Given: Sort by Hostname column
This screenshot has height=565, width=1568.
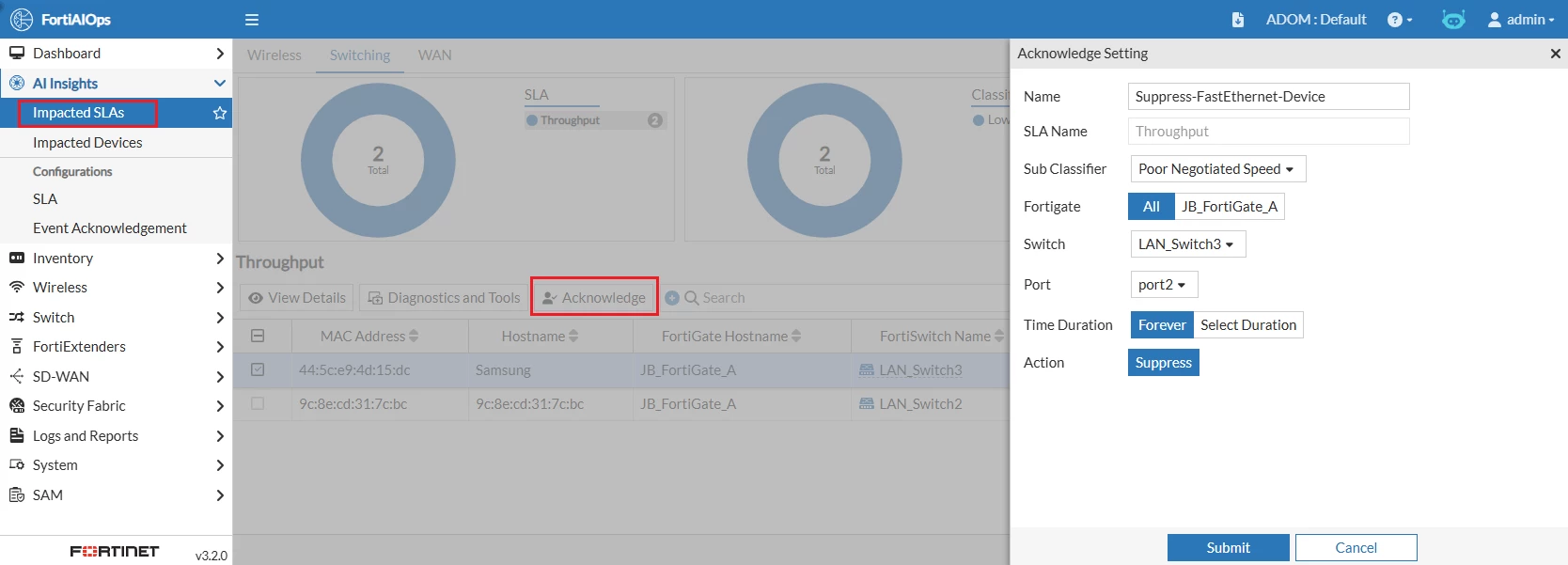Looking at the screenshot, I should (x=540, y=337).
